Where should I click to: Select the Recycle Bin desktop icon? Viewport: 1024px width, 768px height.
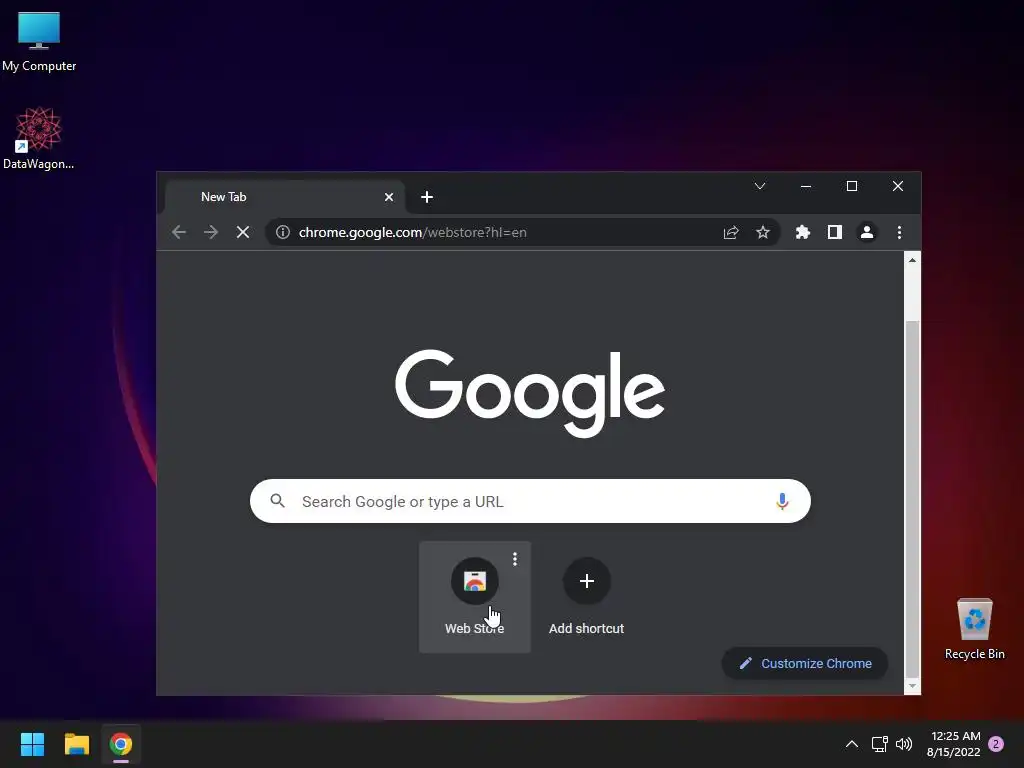(x=974, y=628)
